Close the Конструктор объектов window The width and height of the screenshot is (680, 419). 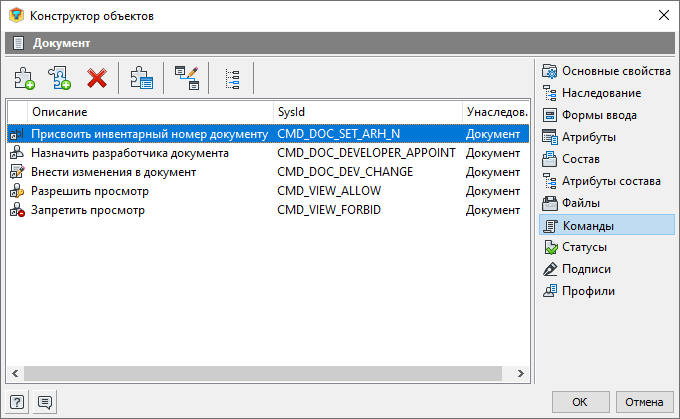point(664,15)
